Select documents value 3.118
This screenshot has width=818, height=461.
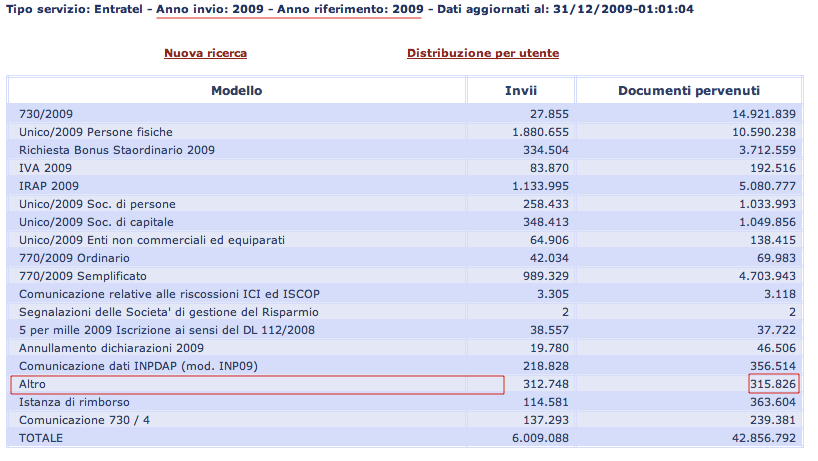click(x=780, y=294)
